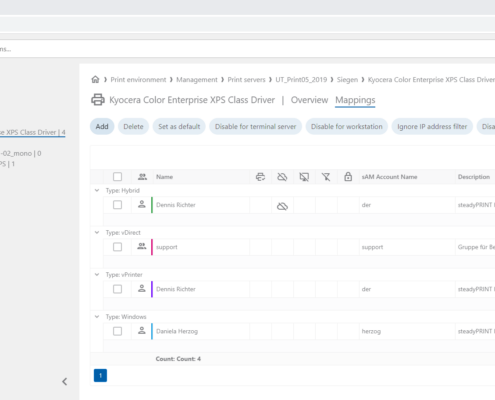Click the sAM account value herzog
The width and height of the screenshot is (495, 400).
click(371, 331)
